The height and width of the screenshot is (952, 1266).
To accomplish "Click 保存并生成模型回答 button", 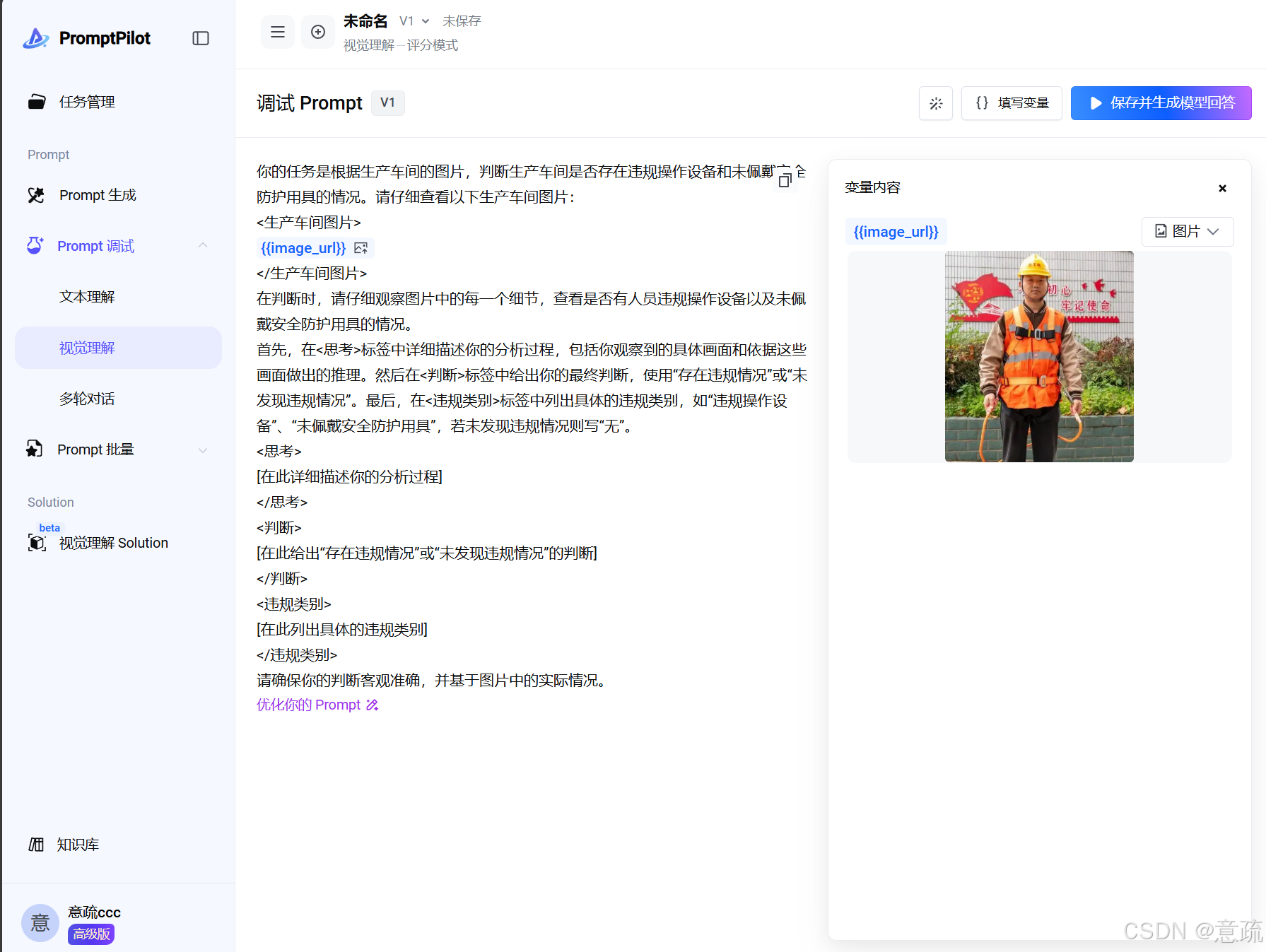I will coord(1161,103).
